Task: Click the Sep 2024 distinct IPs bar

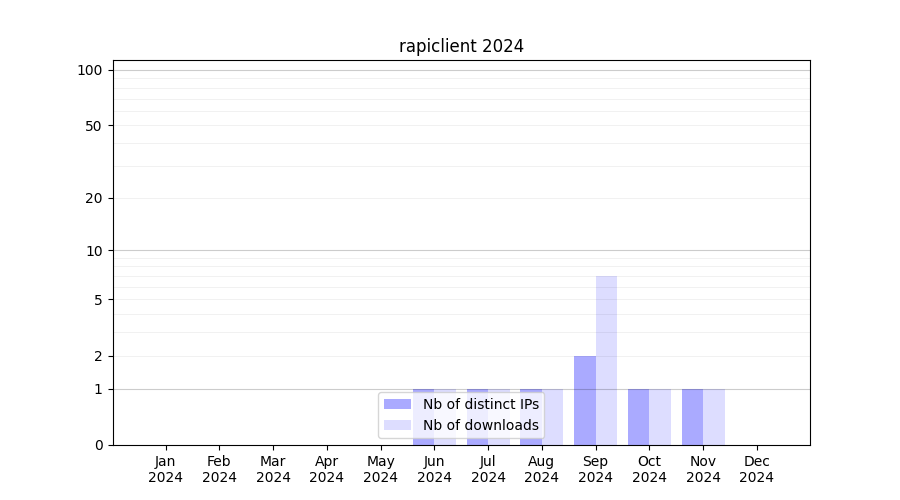Action: (585, 400)
